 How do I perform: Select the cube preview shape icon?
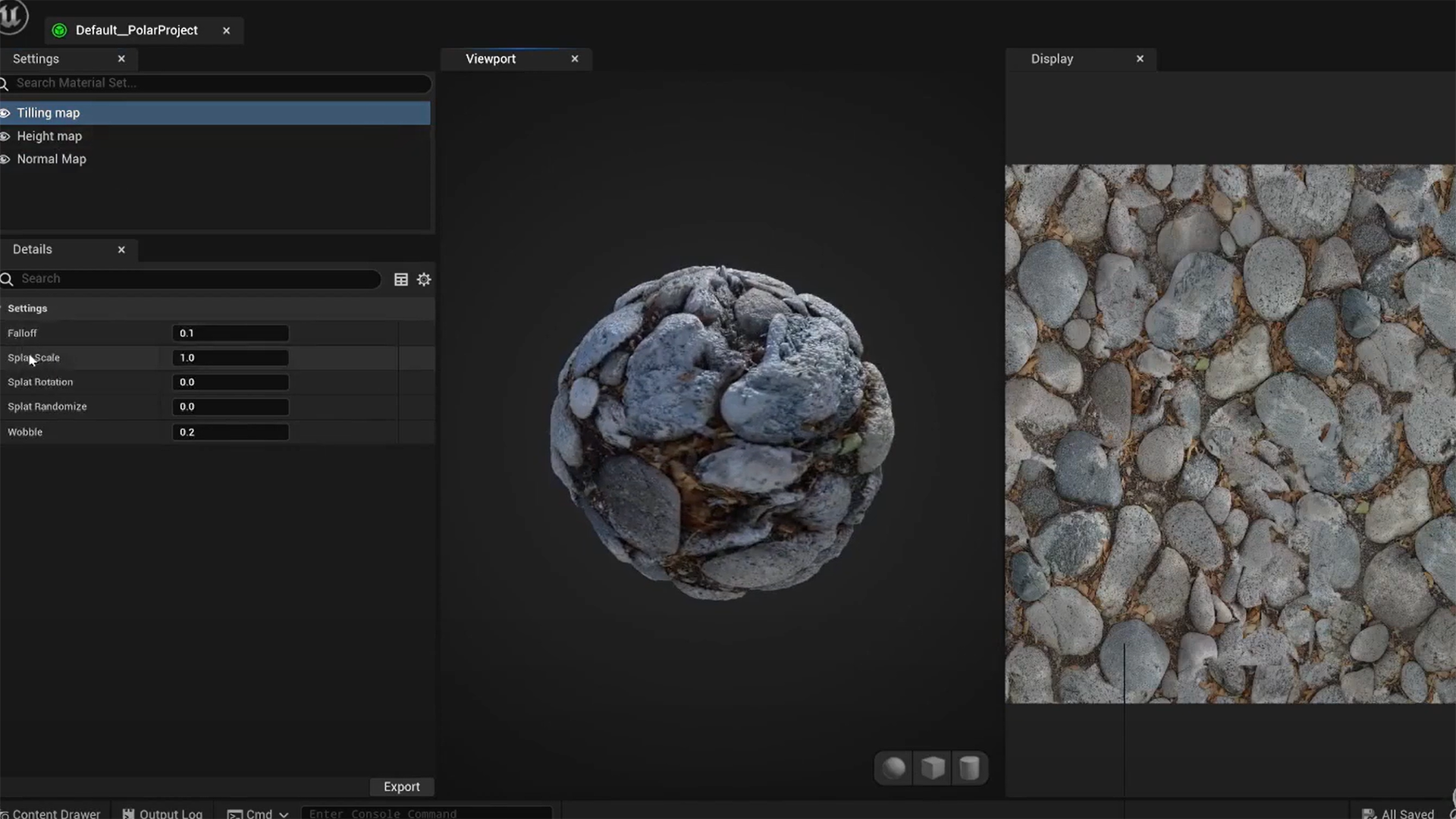click(933, 768)
